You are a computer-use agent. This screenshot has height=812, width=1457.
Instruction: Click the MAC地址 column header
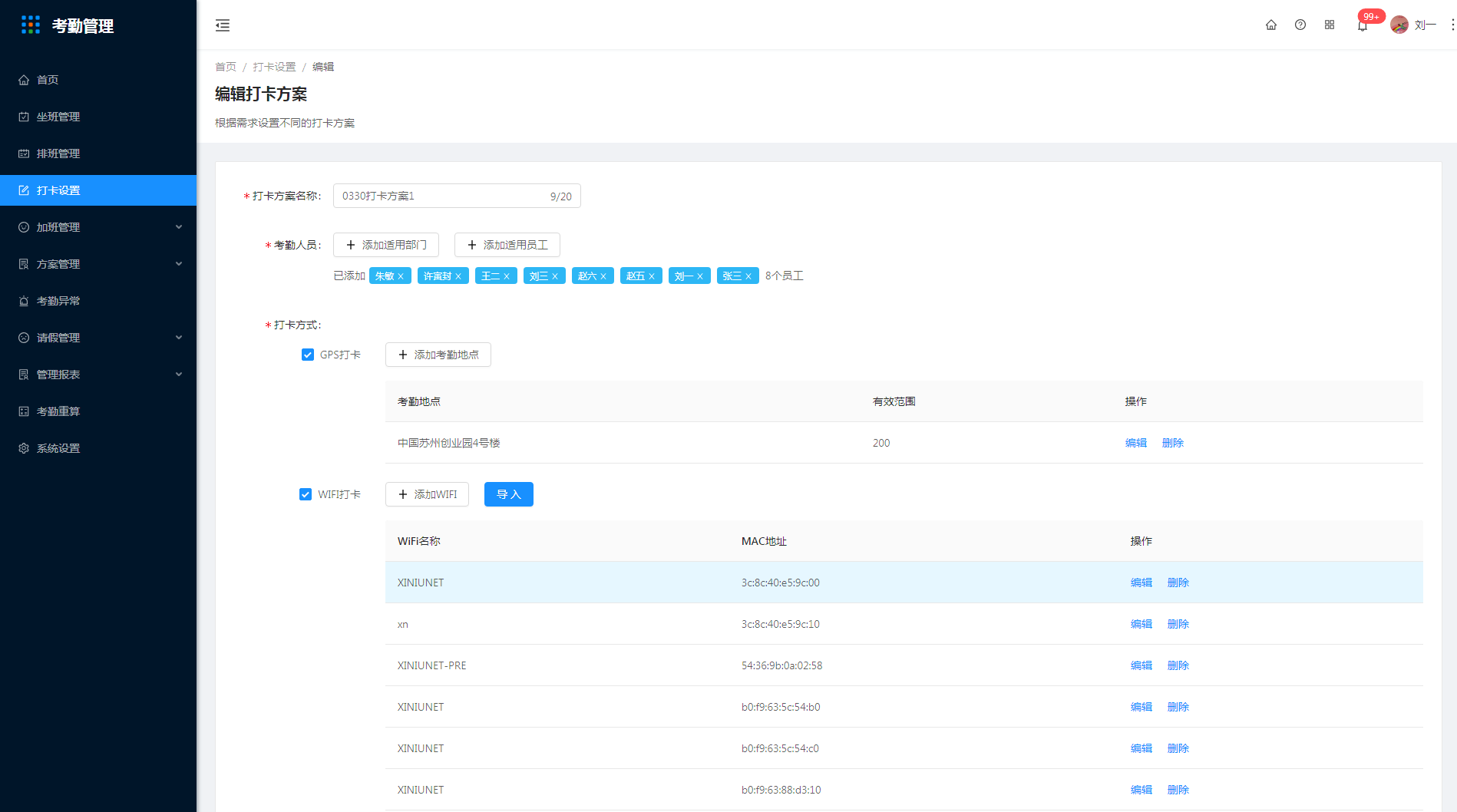click(x=764, y=541)
